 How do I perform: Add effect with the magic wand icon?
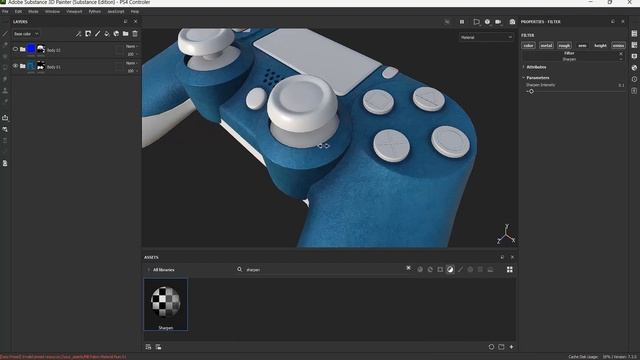pos(78,34)
